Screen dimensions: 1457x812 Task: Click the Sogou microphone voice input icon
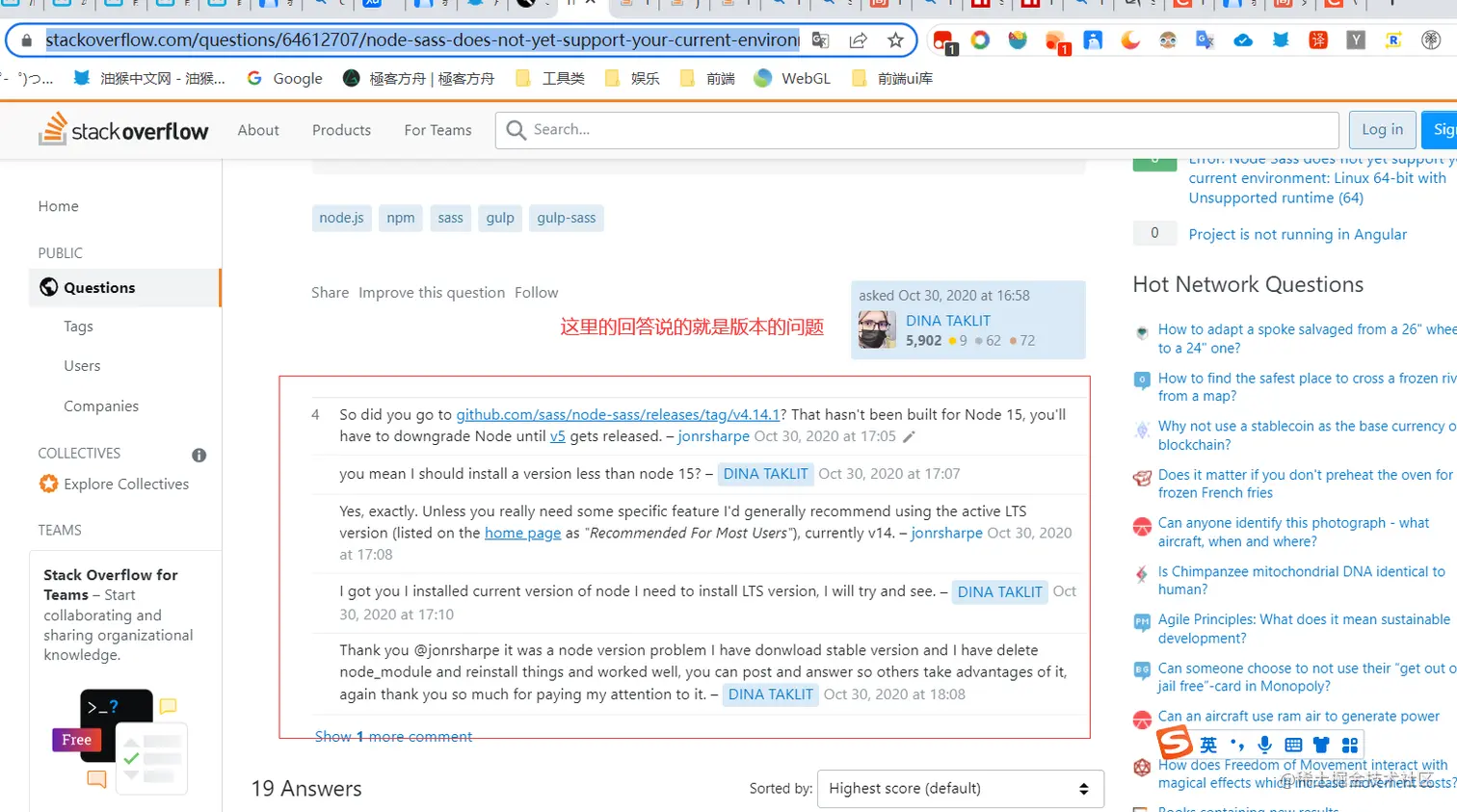pos(1265,745)
